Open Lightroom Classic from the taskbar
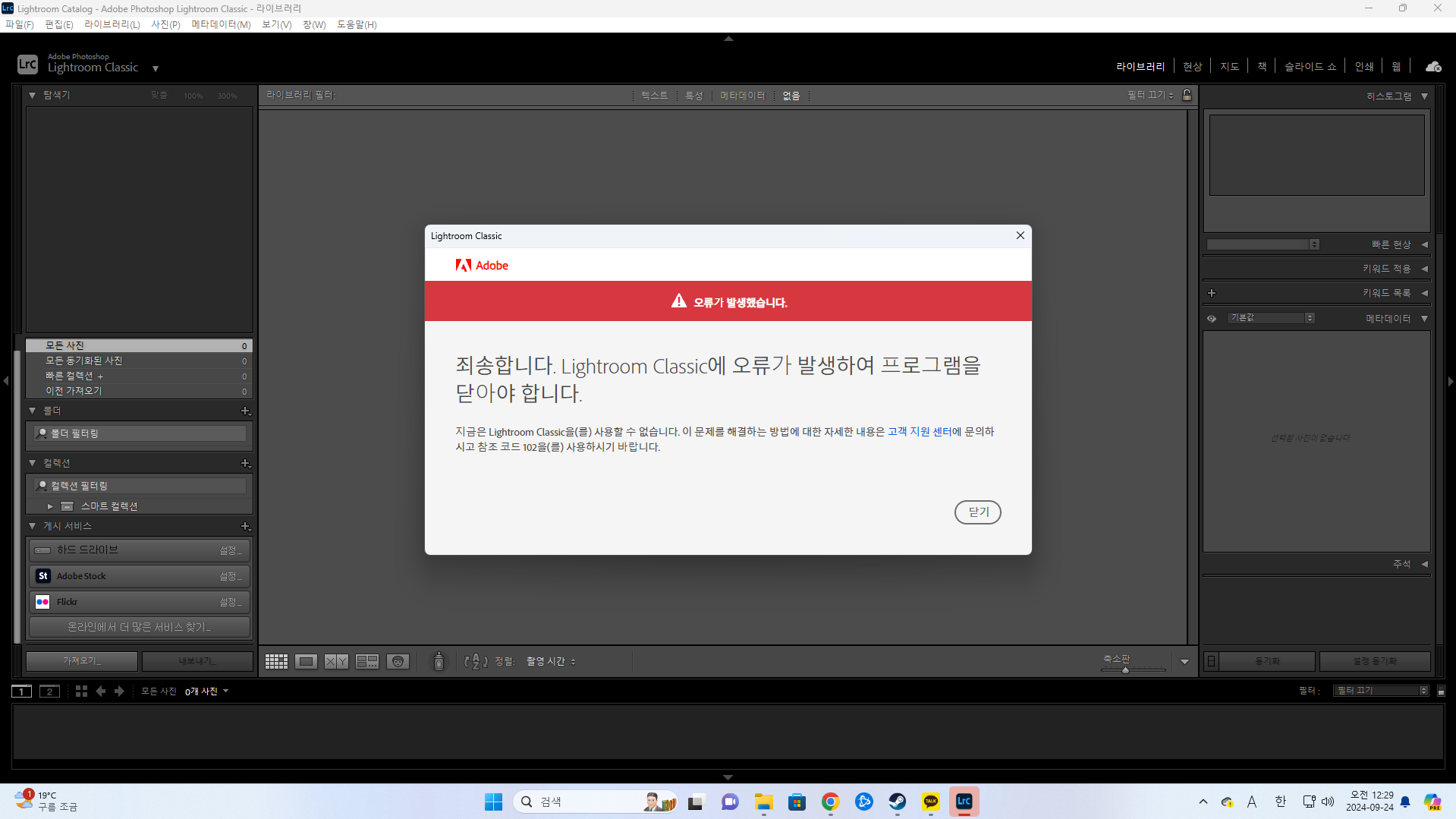 click(964, 801)
